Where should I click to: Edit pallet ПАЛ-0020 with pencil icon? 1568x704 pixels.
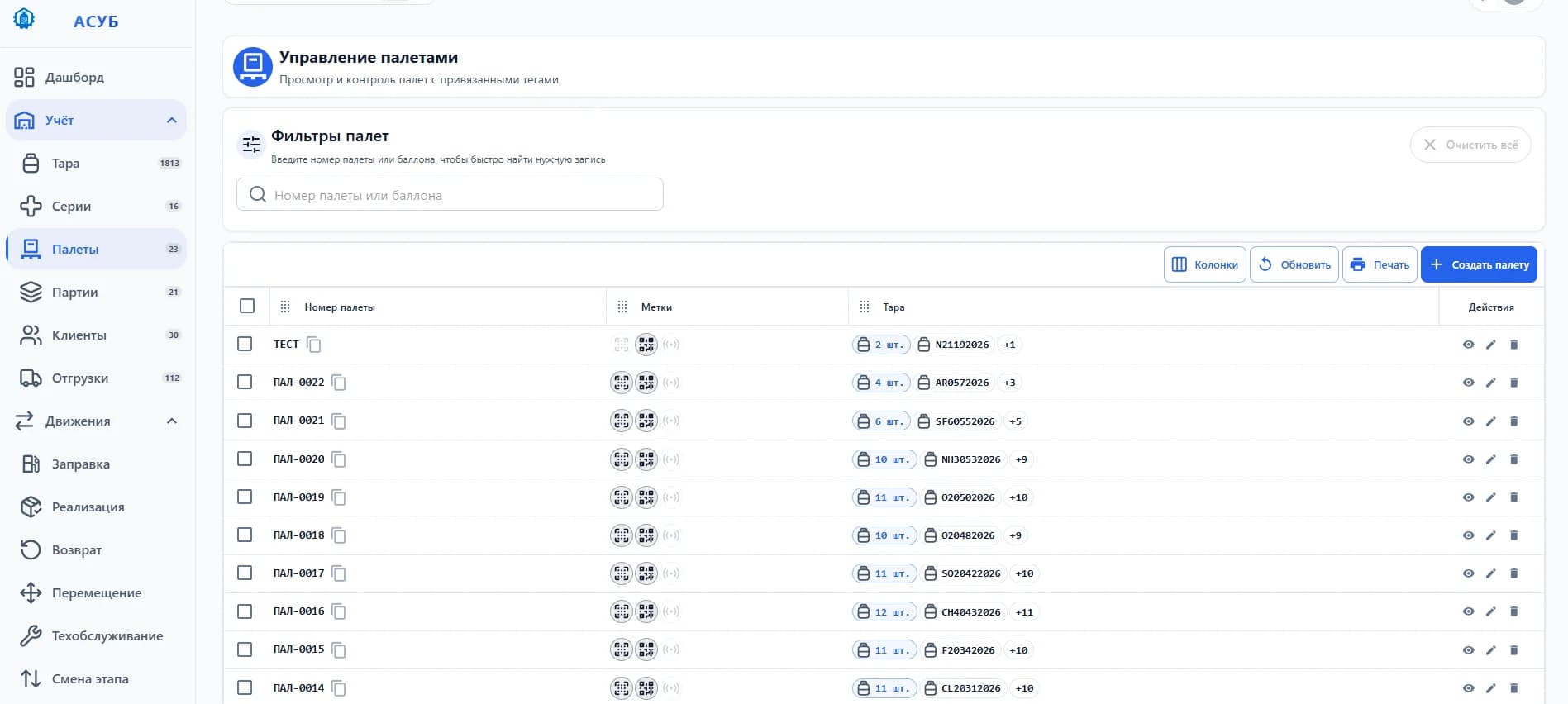(x=1491, y=459)
